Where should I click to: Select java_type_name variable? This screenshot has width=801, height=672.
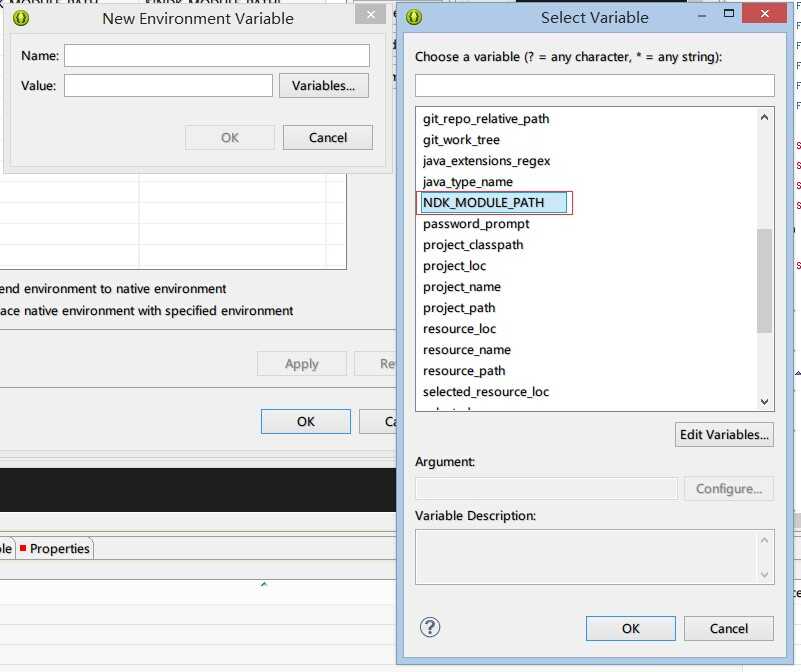[467, 181]
